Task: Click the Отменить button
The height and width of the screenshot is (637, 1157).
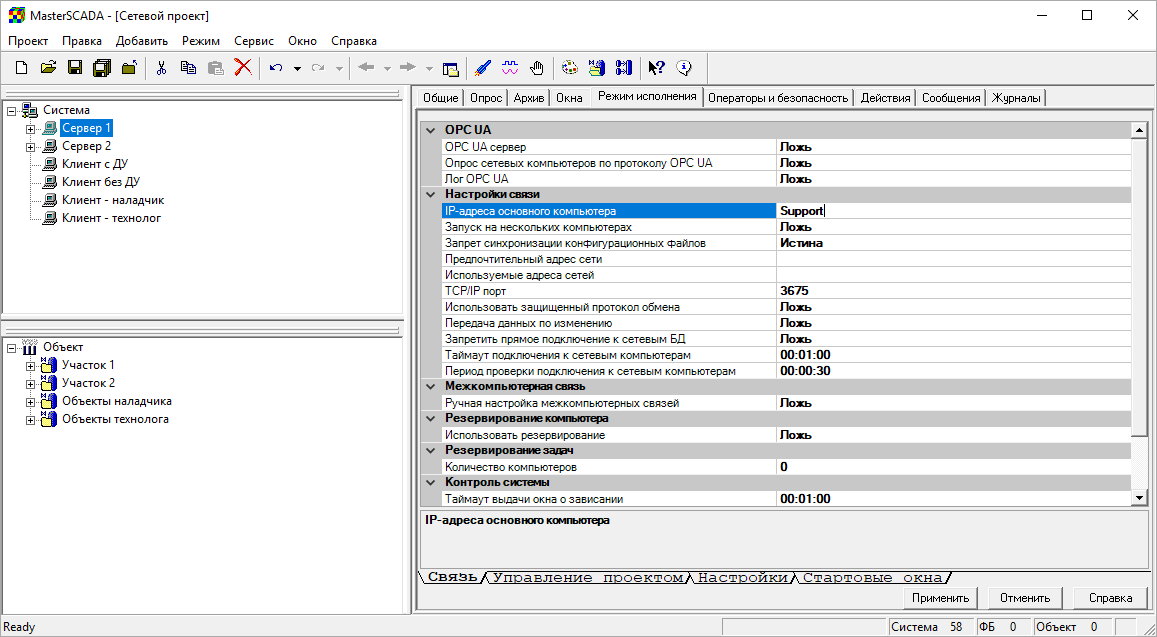Action: click(x=1025, y=598)
